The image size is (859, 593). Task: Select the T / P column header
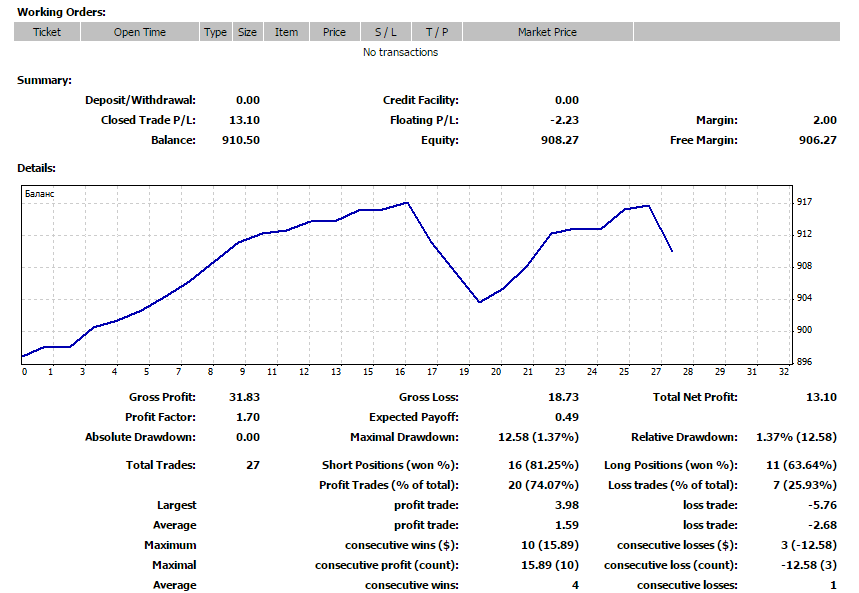436,32
